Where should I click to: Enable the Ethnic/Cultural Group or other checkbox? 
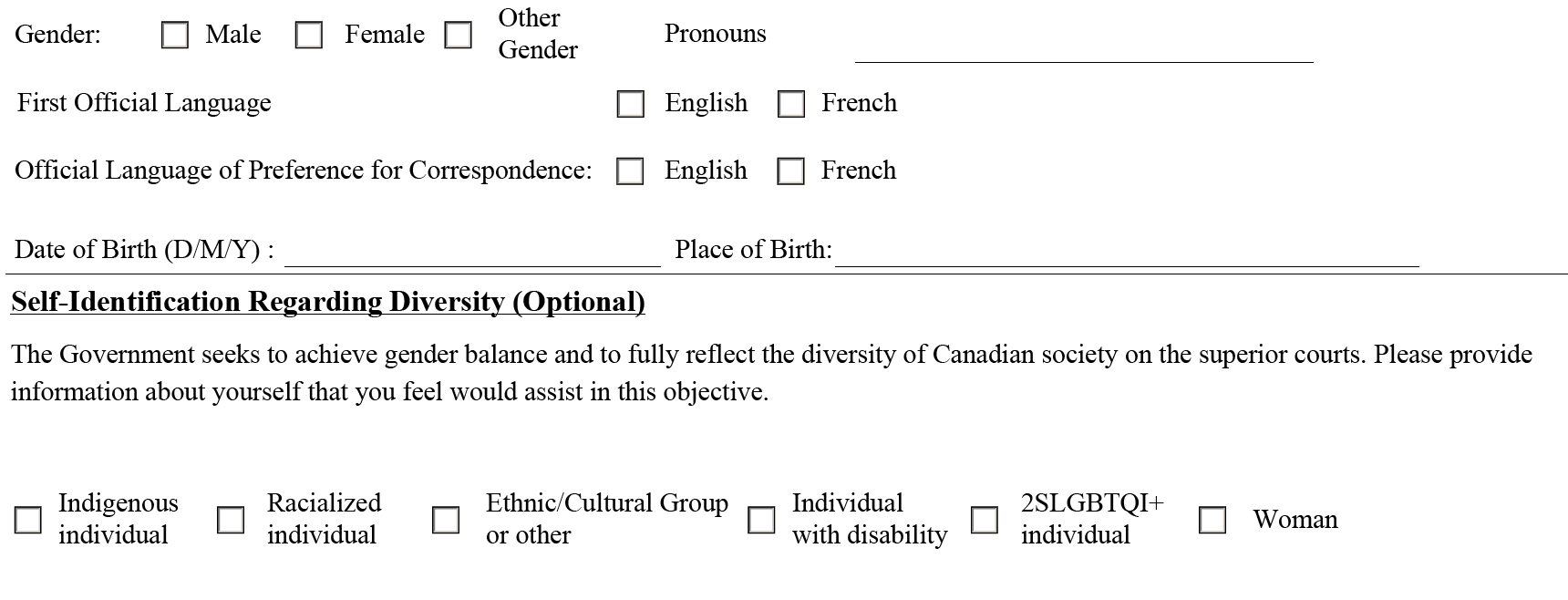pyautogui.click(x=446, y=520)
